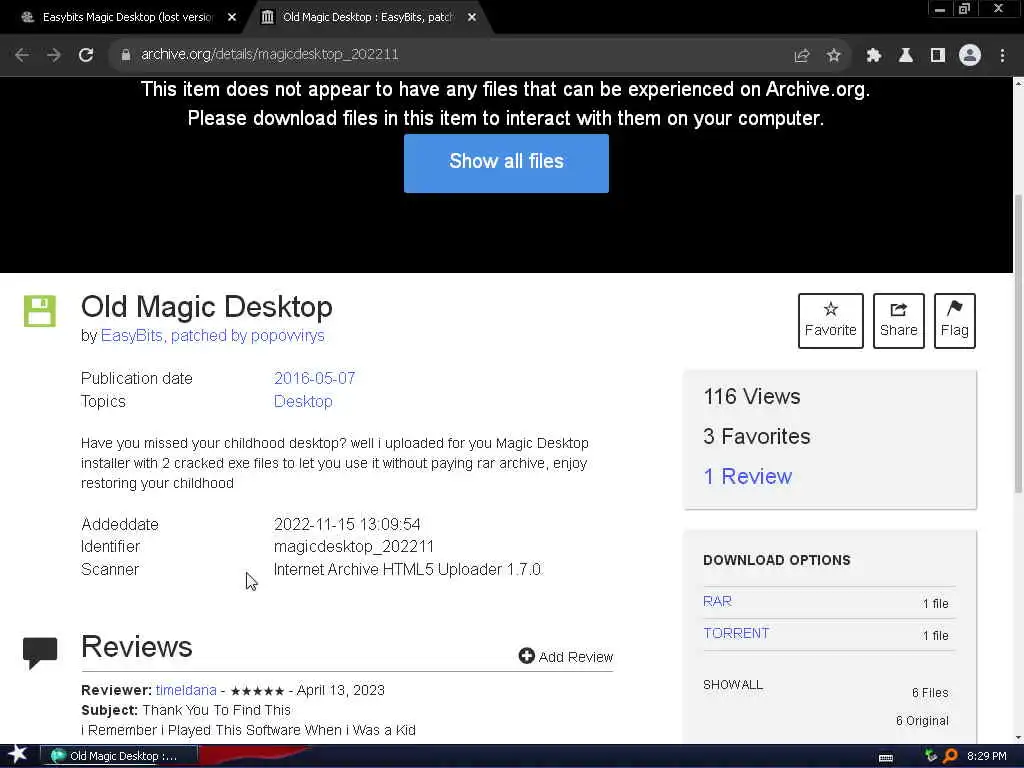The image size is (1024, 768).
Task: Reload the archive.org page
Action: tap(86, 55)
